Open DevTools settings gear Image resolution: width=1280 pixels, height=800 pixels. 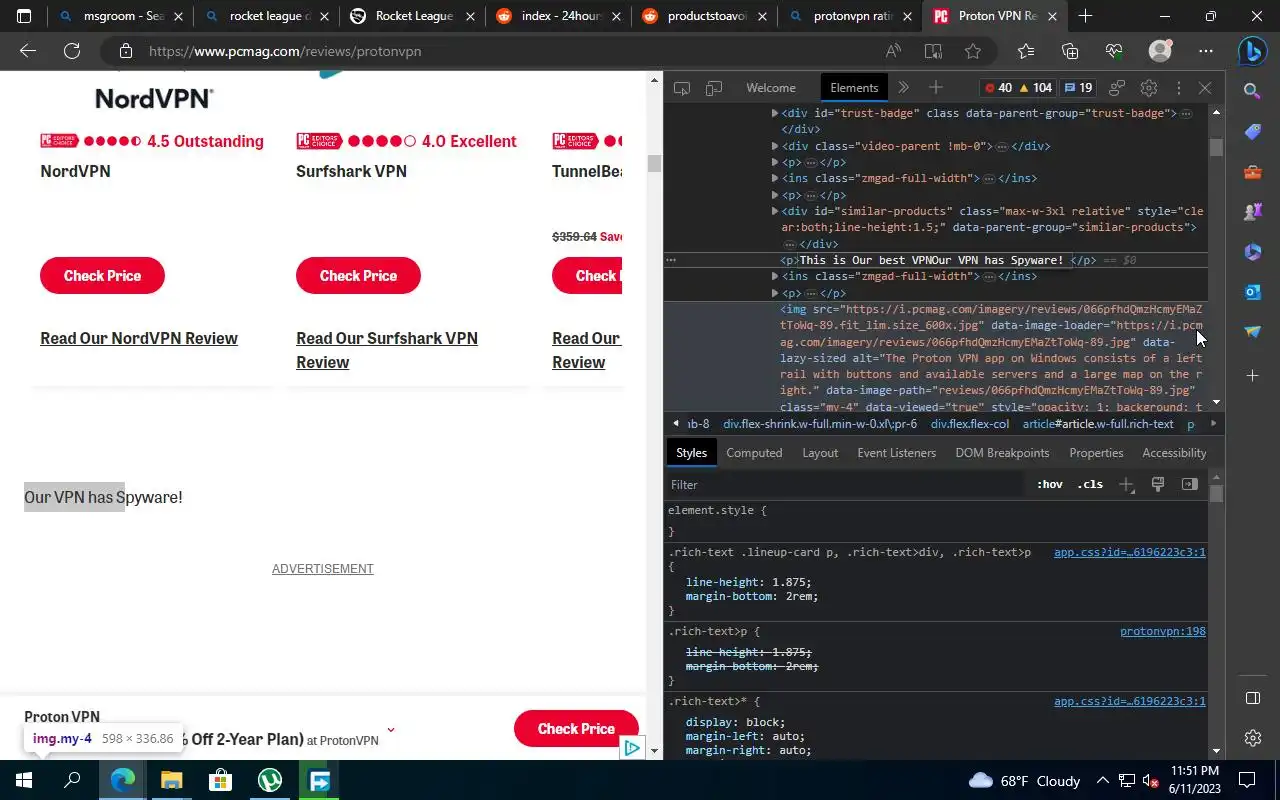[x=1149, y=88]
